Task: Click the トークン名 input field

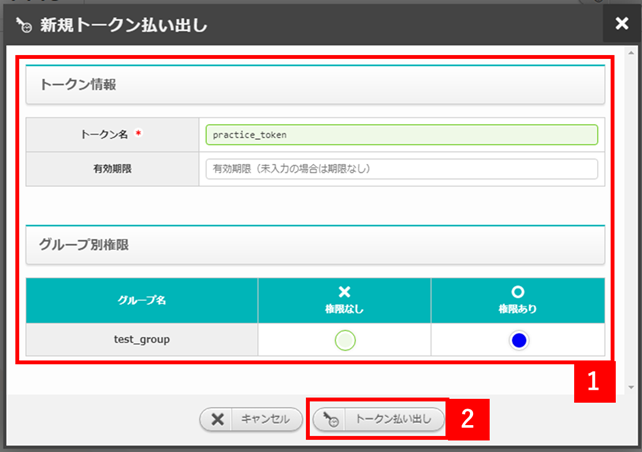Action: (x=402, y=135)
